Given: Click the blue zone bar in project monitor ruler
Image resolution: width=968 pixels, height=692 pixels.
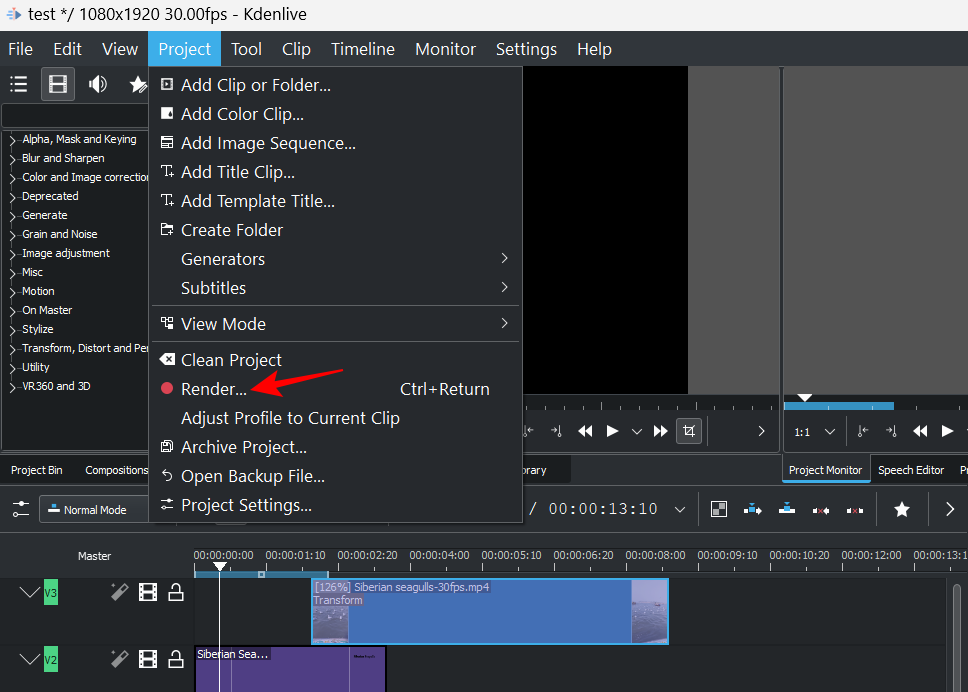Looking at the screenshot, I should click(x=838, y=406).
